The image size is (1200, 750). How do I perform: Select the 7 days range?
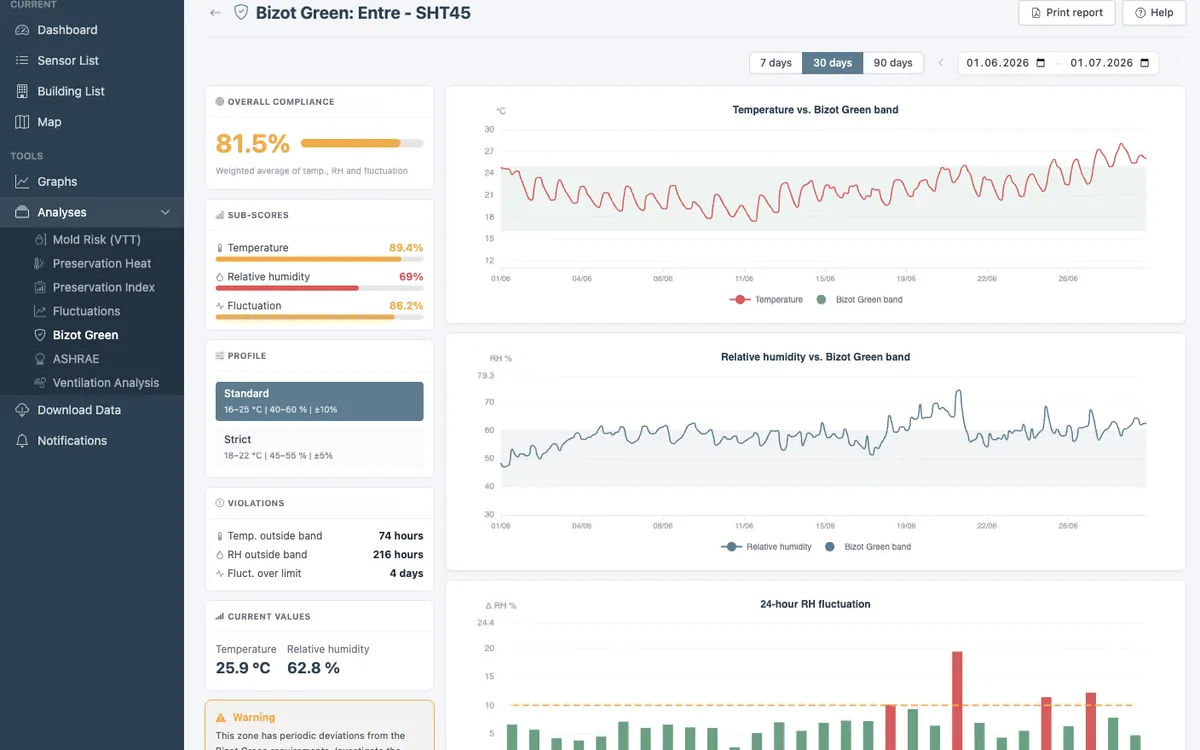tap(776, 63)
